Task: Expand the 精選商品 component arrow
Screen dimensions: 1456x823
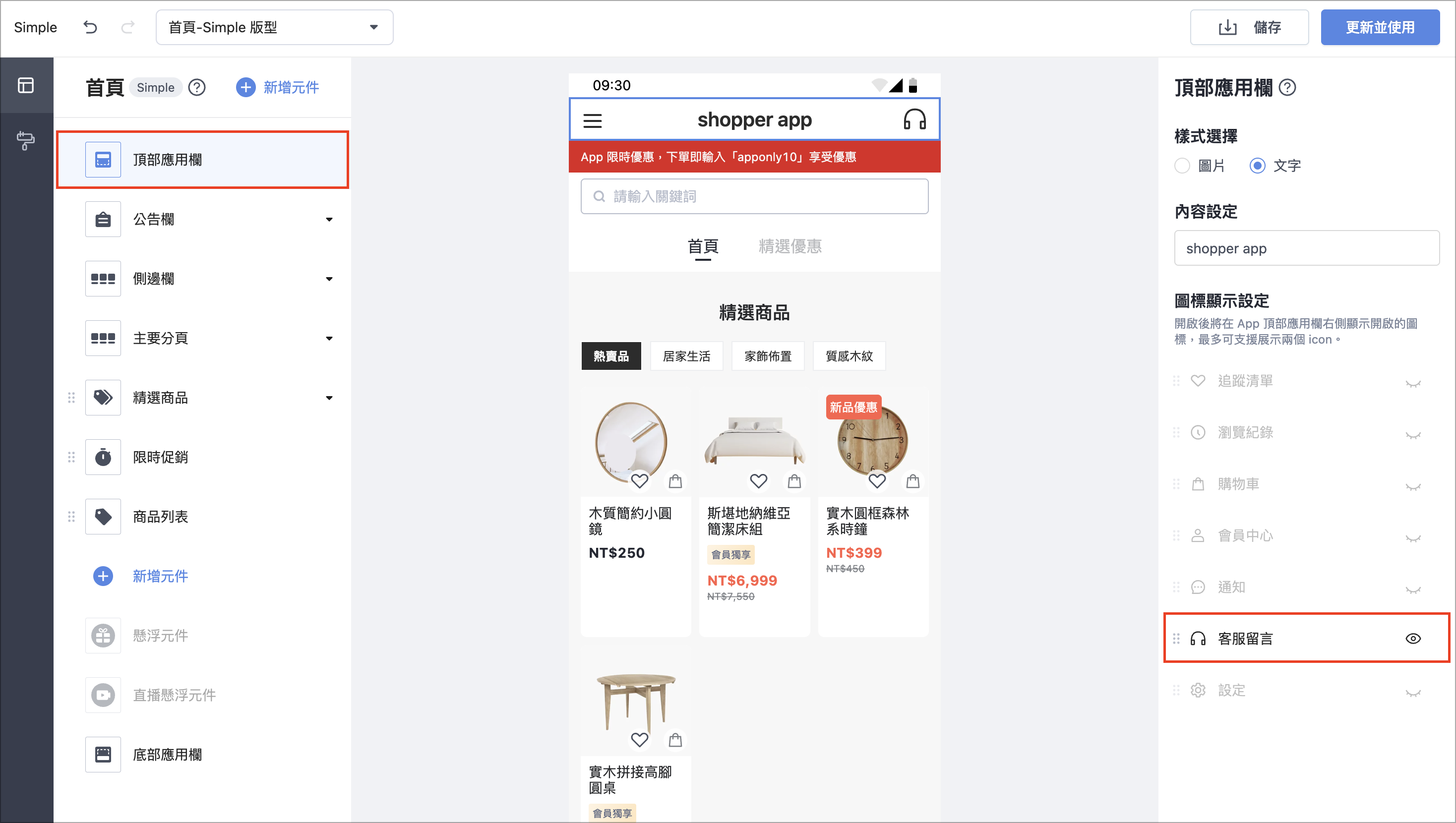Action: [x=329, y=397]
